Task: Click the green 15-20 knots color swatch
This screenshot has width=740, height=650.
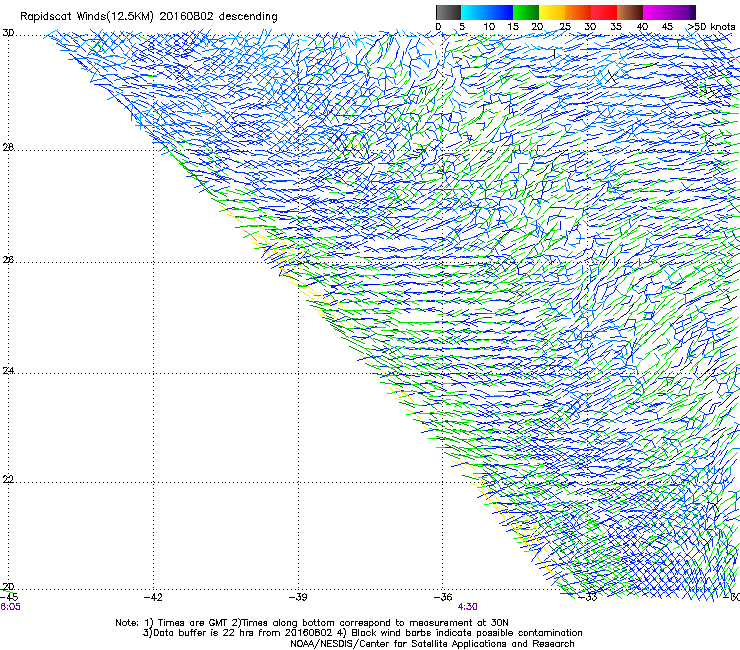Action: (x=526, y=12)
